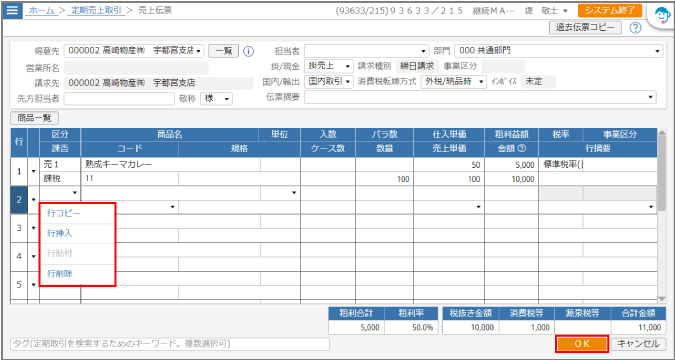Click the 合計金額 value 11,000
Image resolution: width=675 pixels, height=360 pixels.
638,327
